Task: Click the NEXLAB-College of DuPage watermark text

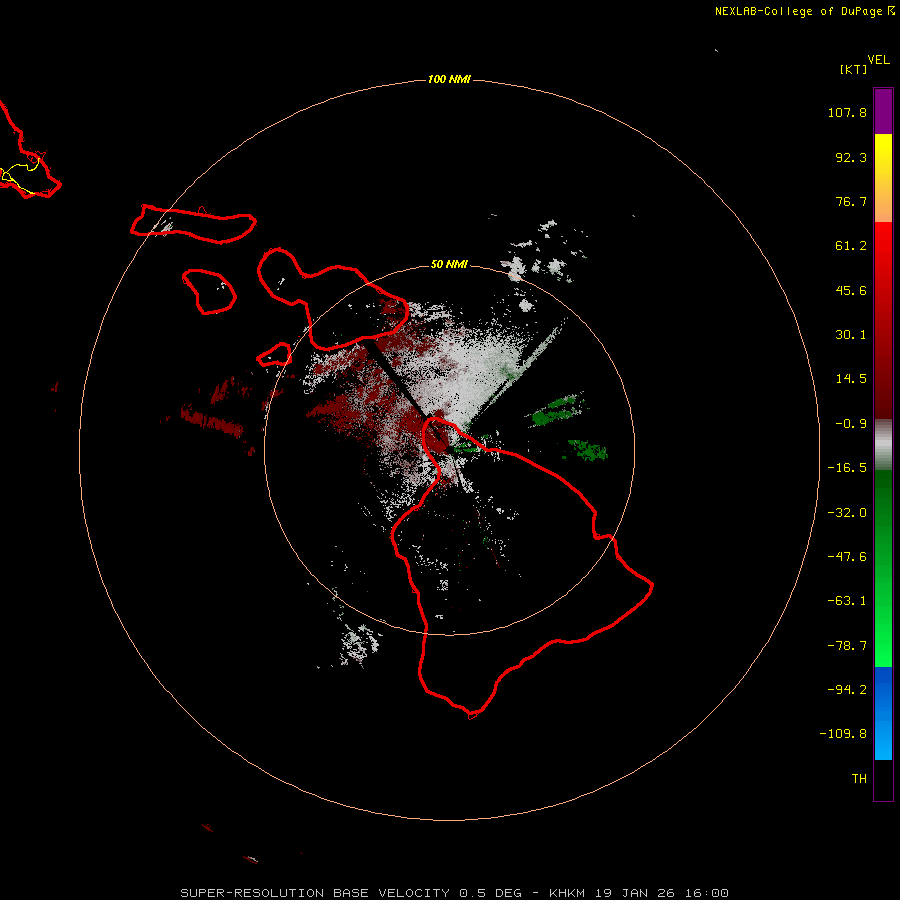Action: 804,11
